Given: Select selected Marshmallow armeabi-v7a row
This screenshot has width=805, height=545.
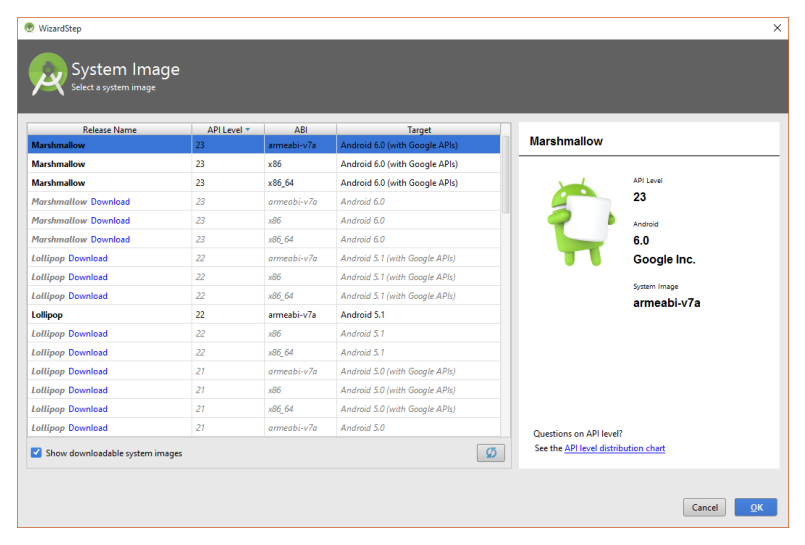Looking at the screenshot, I should 264,145.
